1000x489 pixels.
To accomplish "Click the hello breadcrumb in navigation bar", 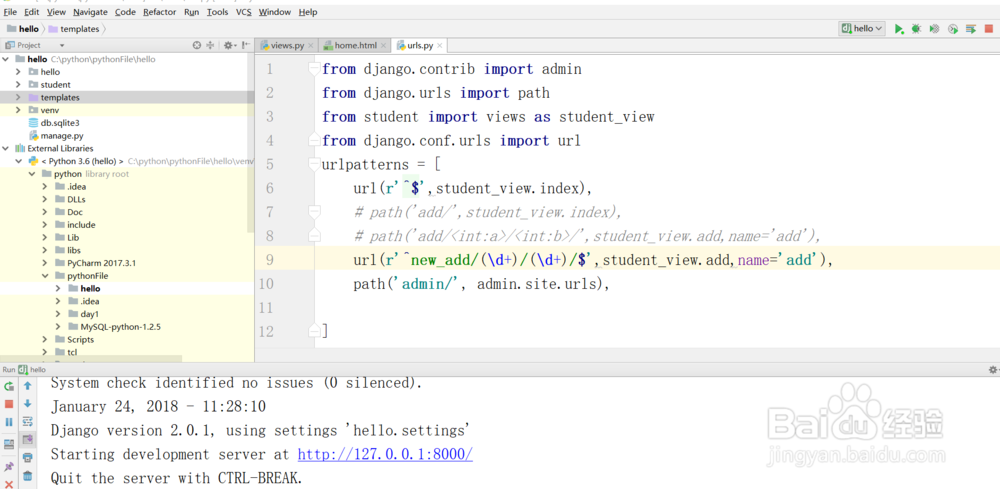I will (23, 29).
